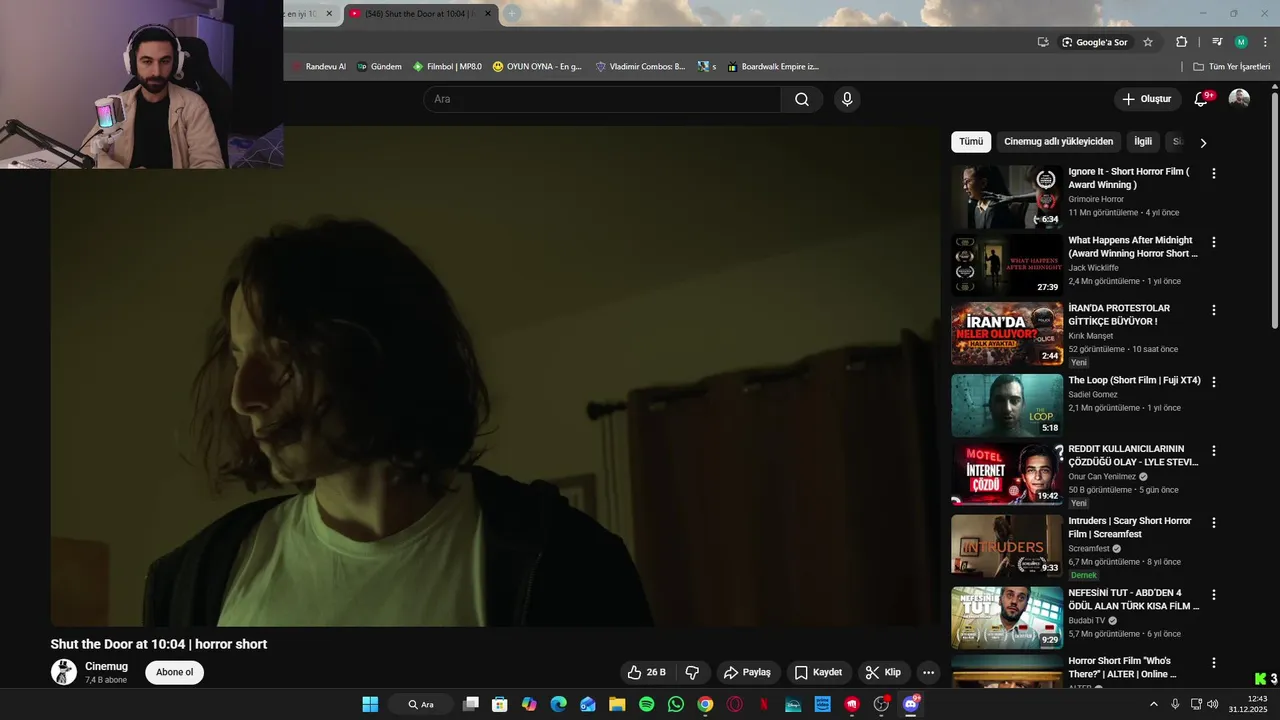1280x720 pixels.
Task: Click the YouTube search input field
Action: tap(602, 99)
